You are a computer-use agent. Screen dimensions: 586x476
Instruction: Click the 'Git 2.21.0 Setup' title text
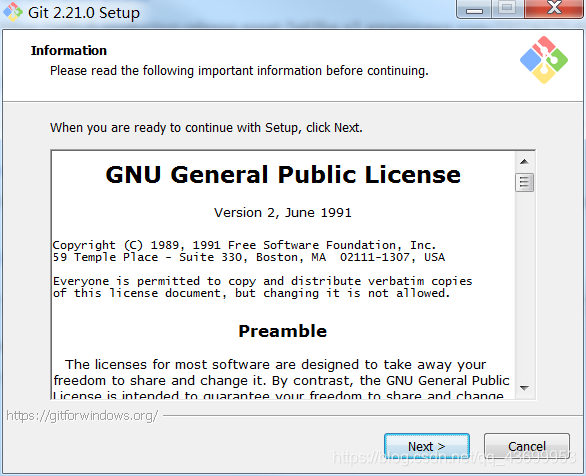tap(84, 13)
